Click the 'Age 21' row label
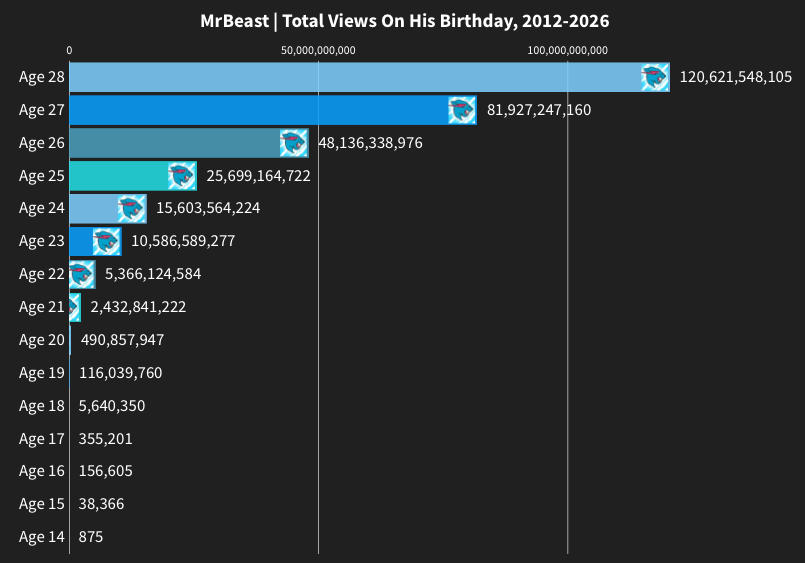The height and width of the screenshot is (563, 805). [42, 307]
